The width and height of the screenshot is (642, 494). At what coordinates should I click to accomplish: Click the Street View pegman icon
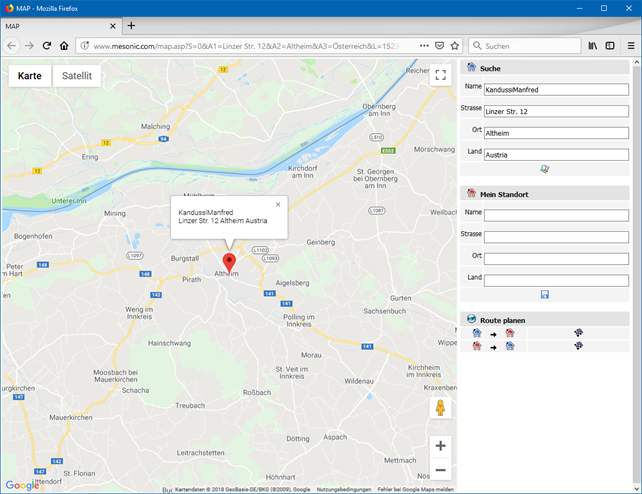click(x=440, y=408)
